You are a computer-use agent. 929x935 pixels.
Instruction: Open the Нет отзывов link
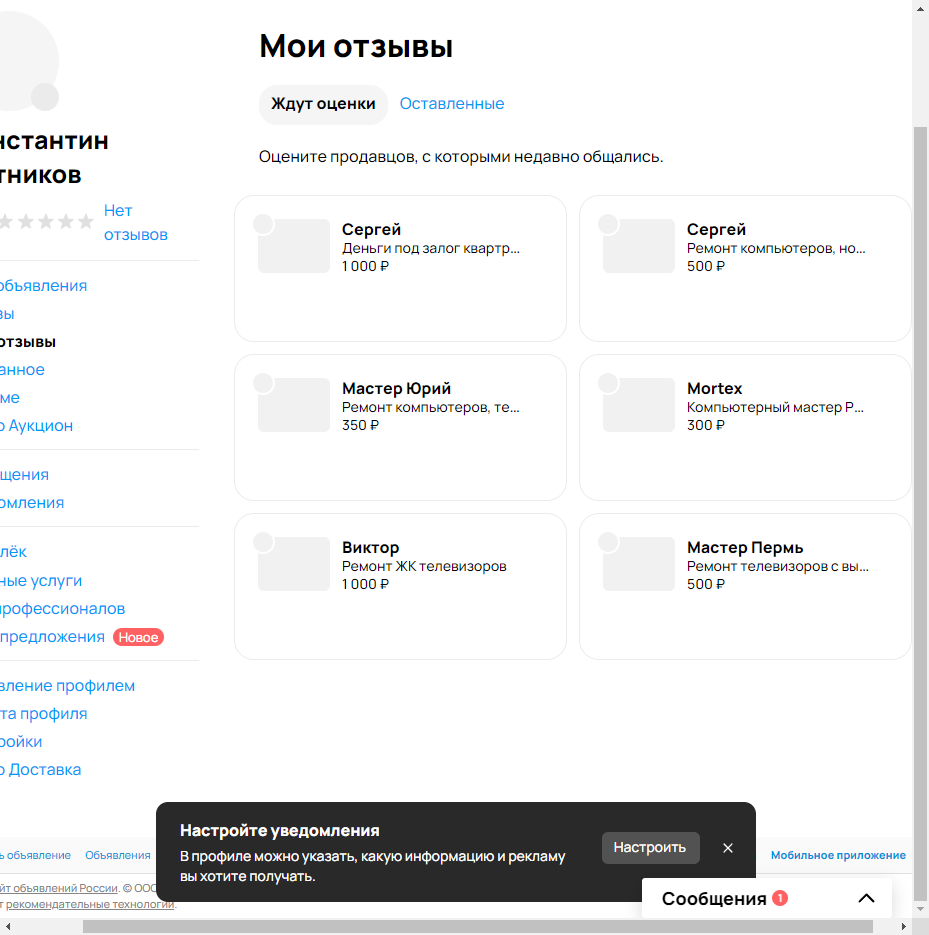[x=135, y=222]
